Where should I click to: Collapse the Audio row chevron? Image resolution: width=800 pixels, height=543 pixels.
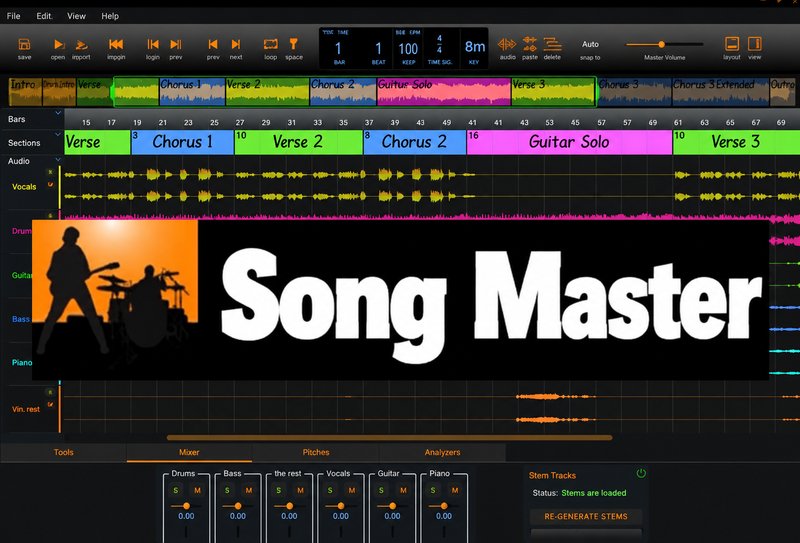(x=58, y=160)
